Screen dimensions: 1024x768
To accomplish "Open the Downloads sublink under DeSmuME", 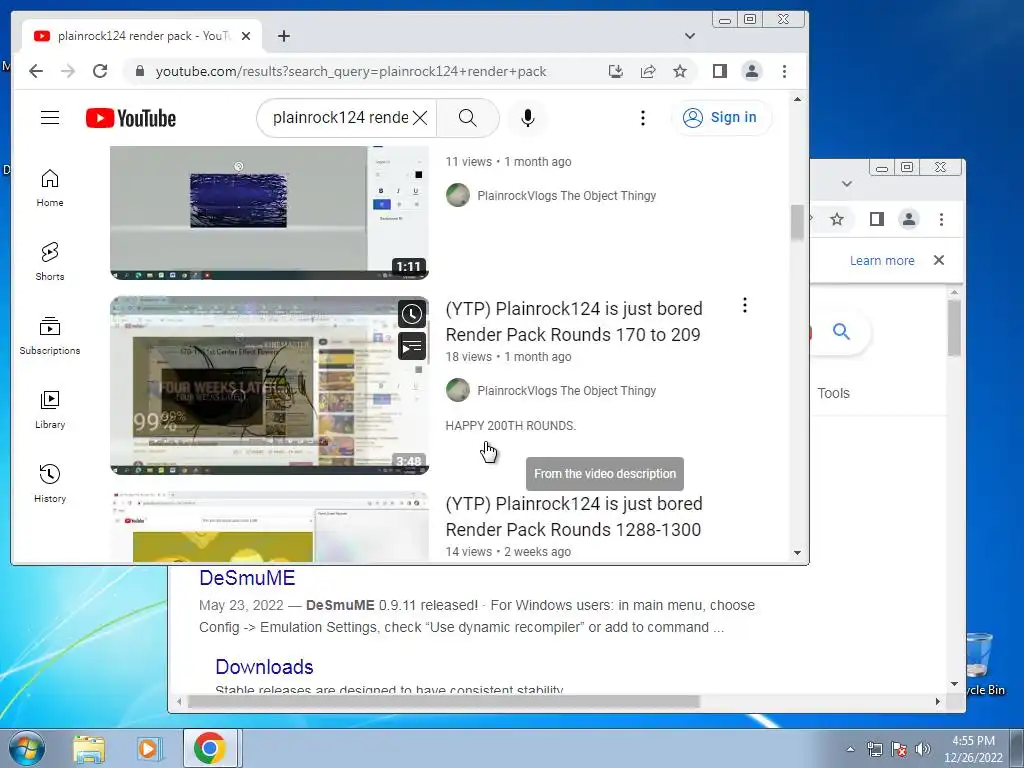I will (264, 667).
